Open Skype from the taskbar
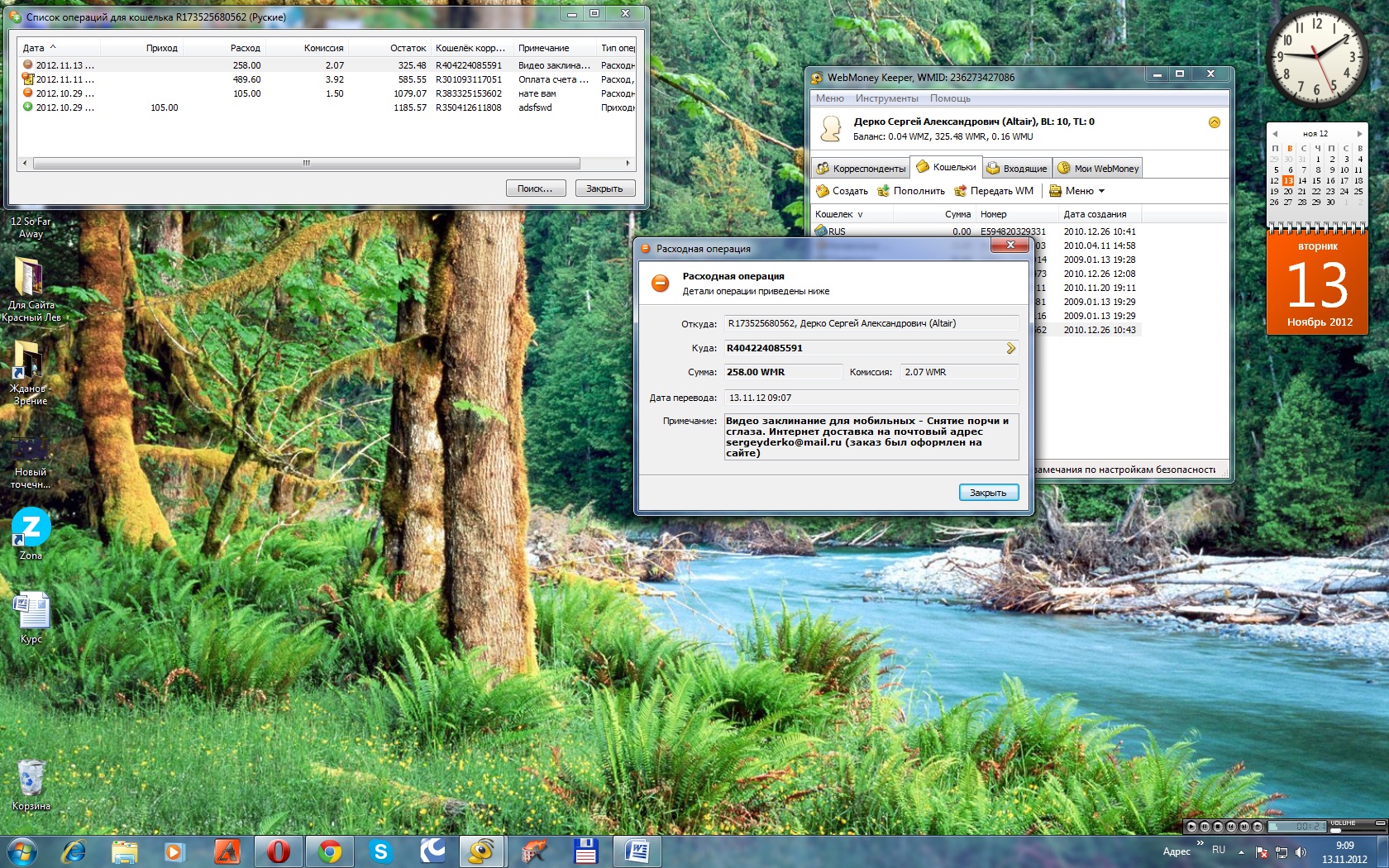The width and height of the screenshot is (1389, 868). [x=381, y=851]
